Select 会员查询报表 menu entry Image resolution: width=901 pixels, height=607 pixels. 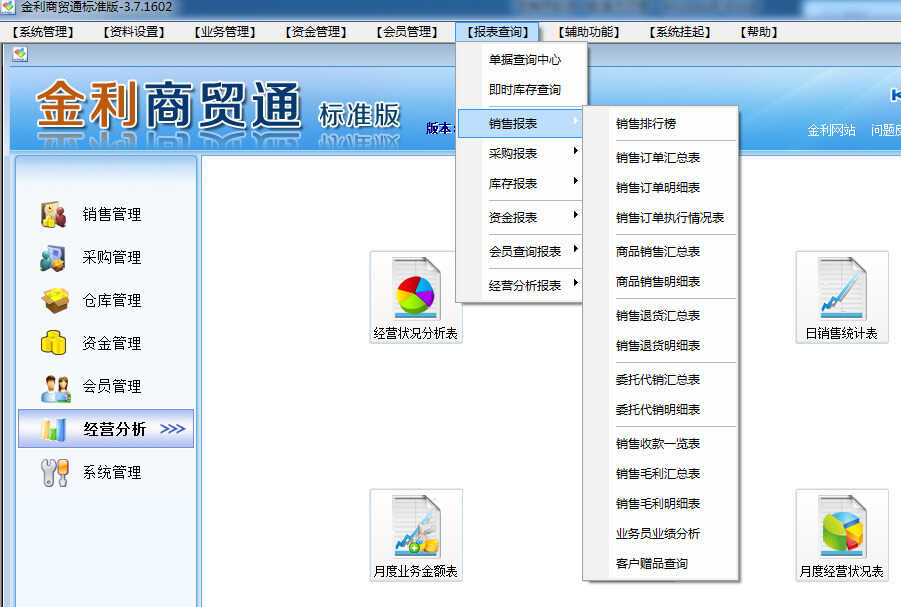520,251
